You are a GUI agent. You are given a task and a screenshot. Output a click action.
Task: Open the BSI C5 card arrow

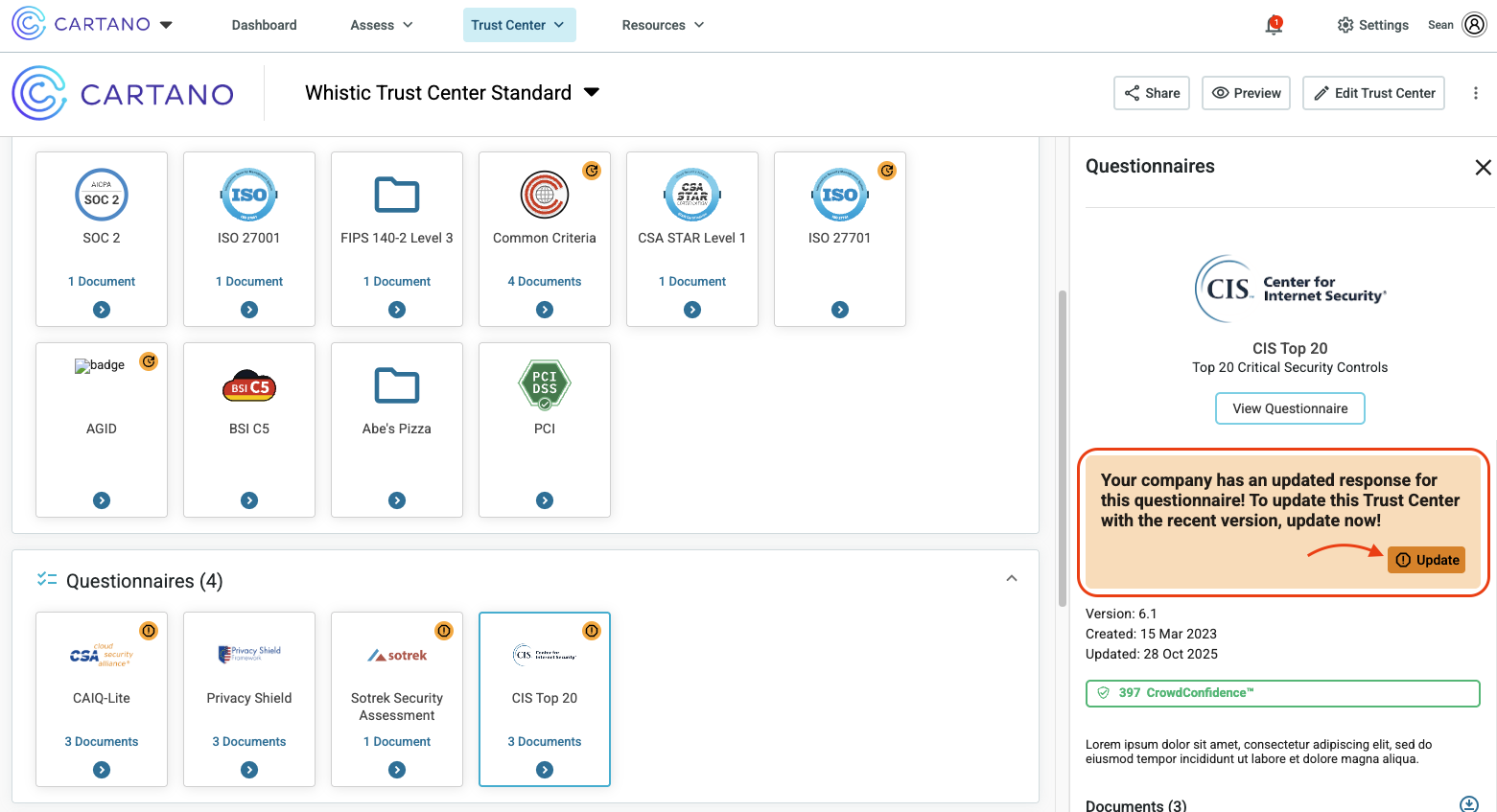click(x=249, y=500)
